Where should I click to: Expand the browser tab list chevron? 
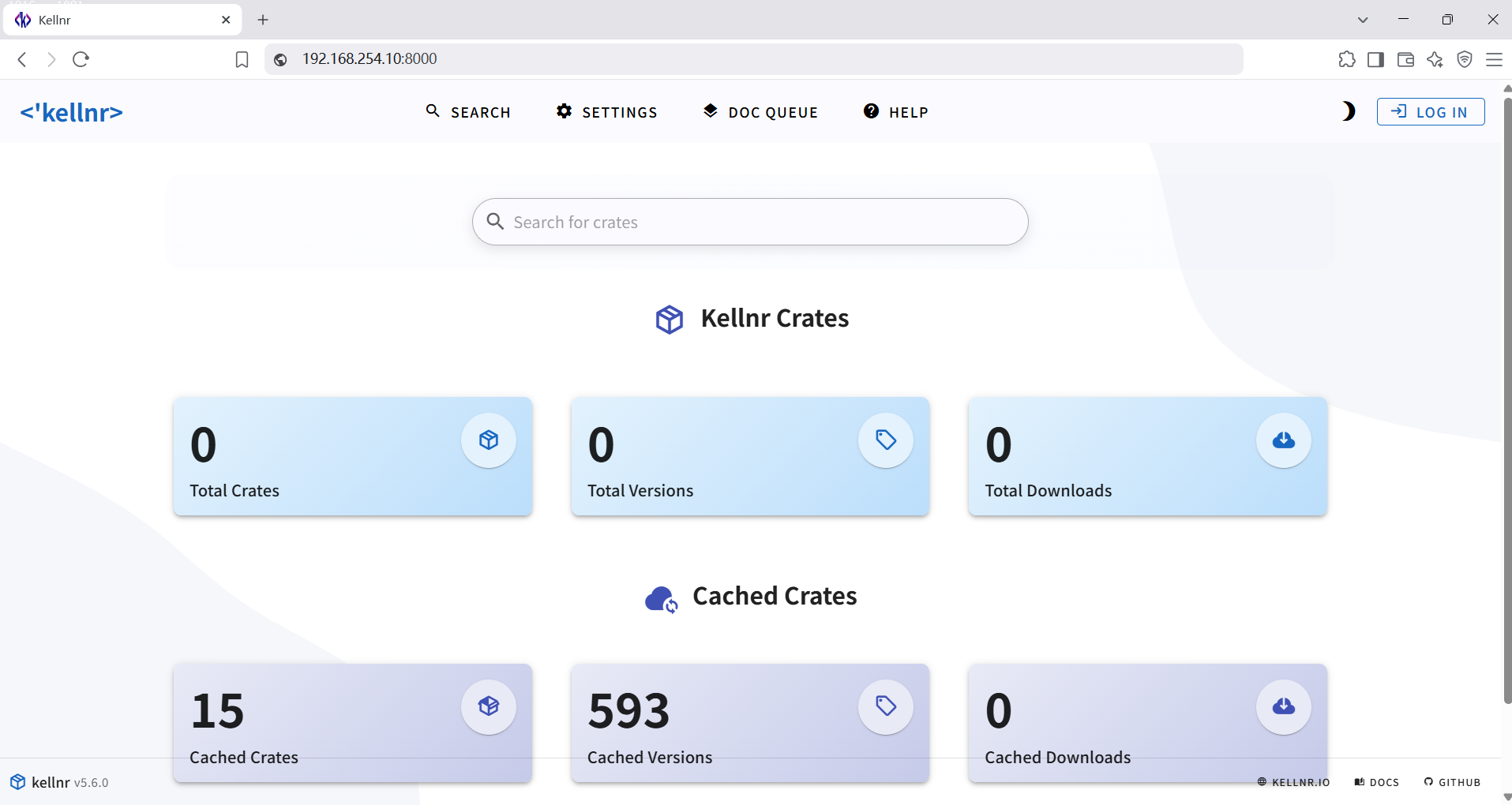(x=1363, y=20)
